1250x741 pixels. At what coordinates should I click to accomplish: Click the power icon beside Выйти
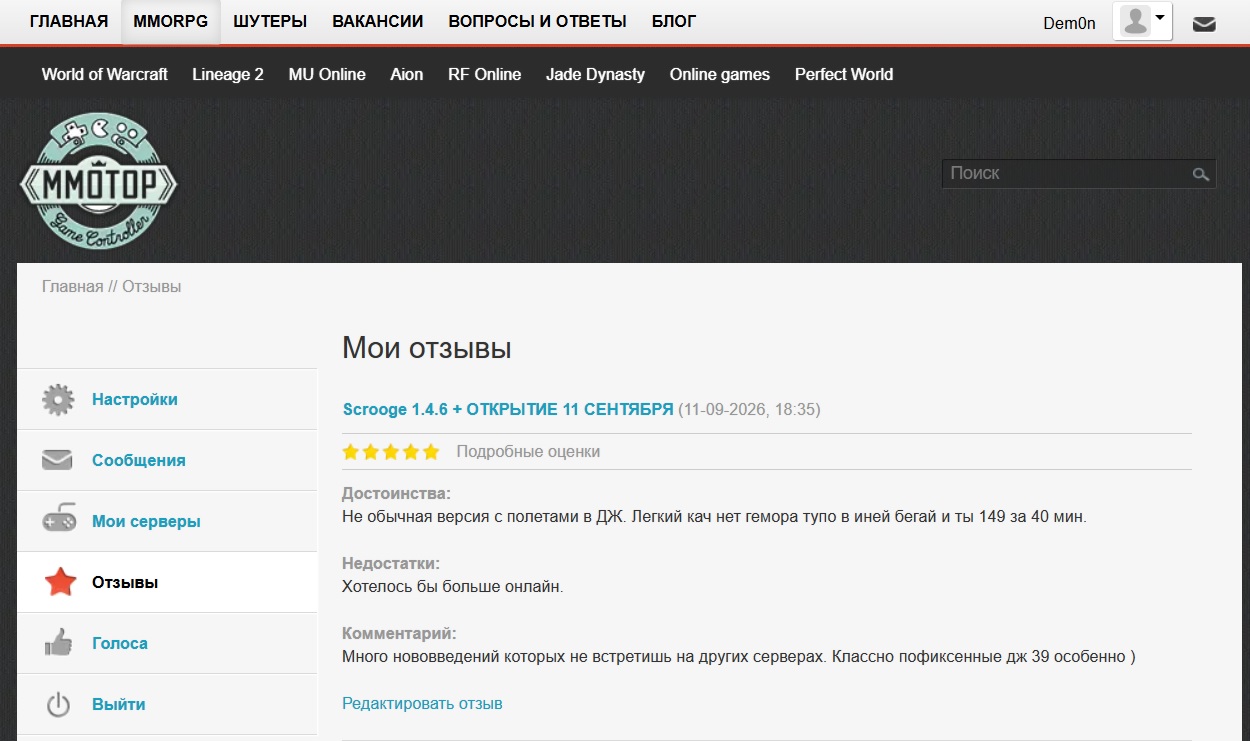58,705
